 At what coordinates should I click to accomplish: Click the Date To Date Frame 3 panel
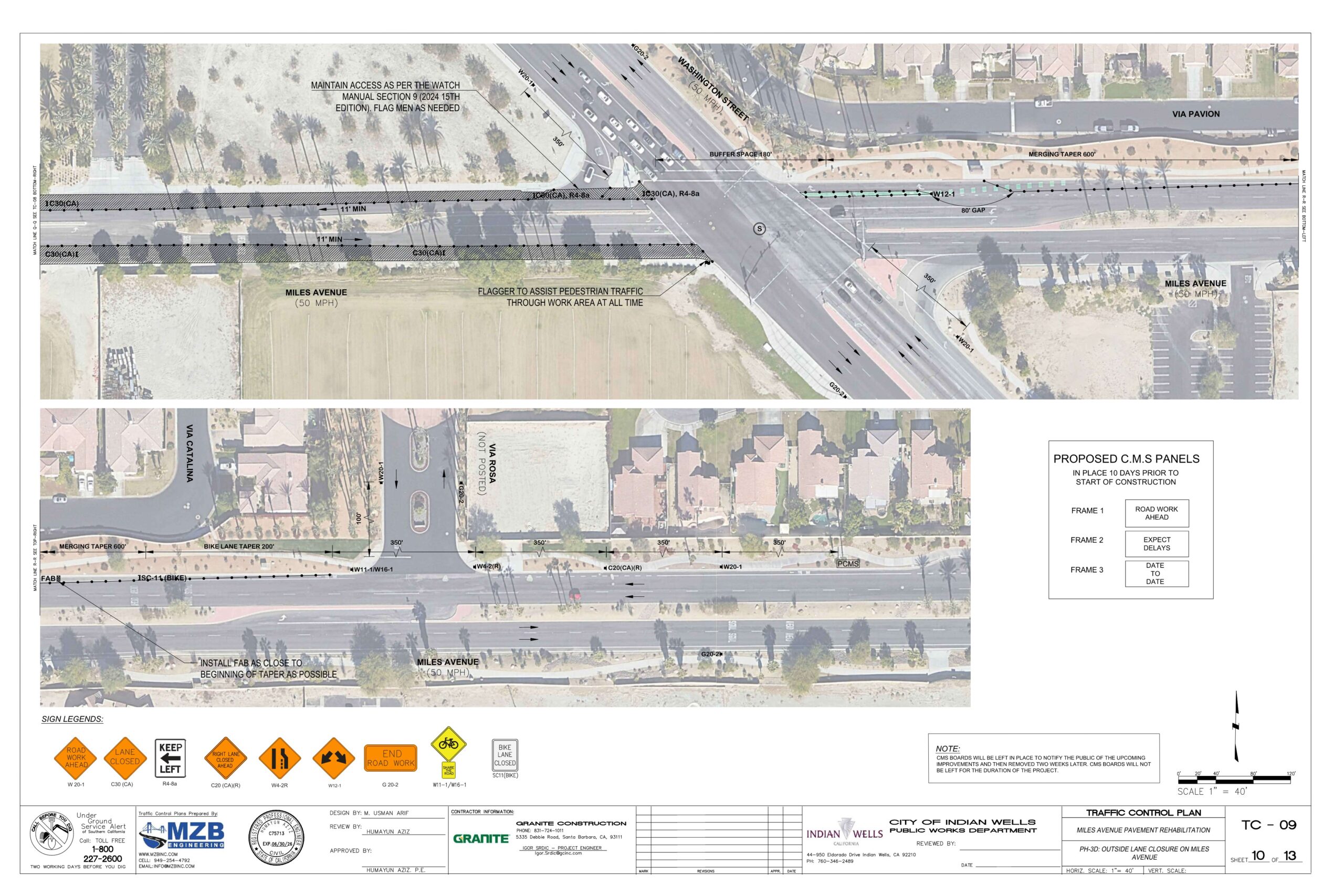pyautogui.click(x=1157, y=573)
